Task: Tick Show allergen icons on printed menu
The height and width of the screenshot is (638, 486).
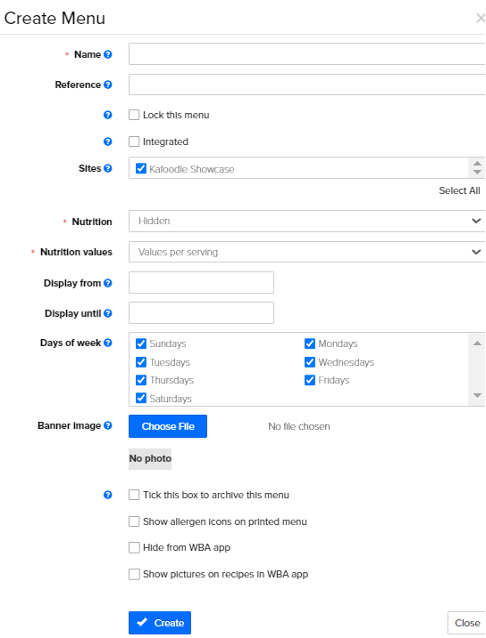Action: tap(134, 521)
